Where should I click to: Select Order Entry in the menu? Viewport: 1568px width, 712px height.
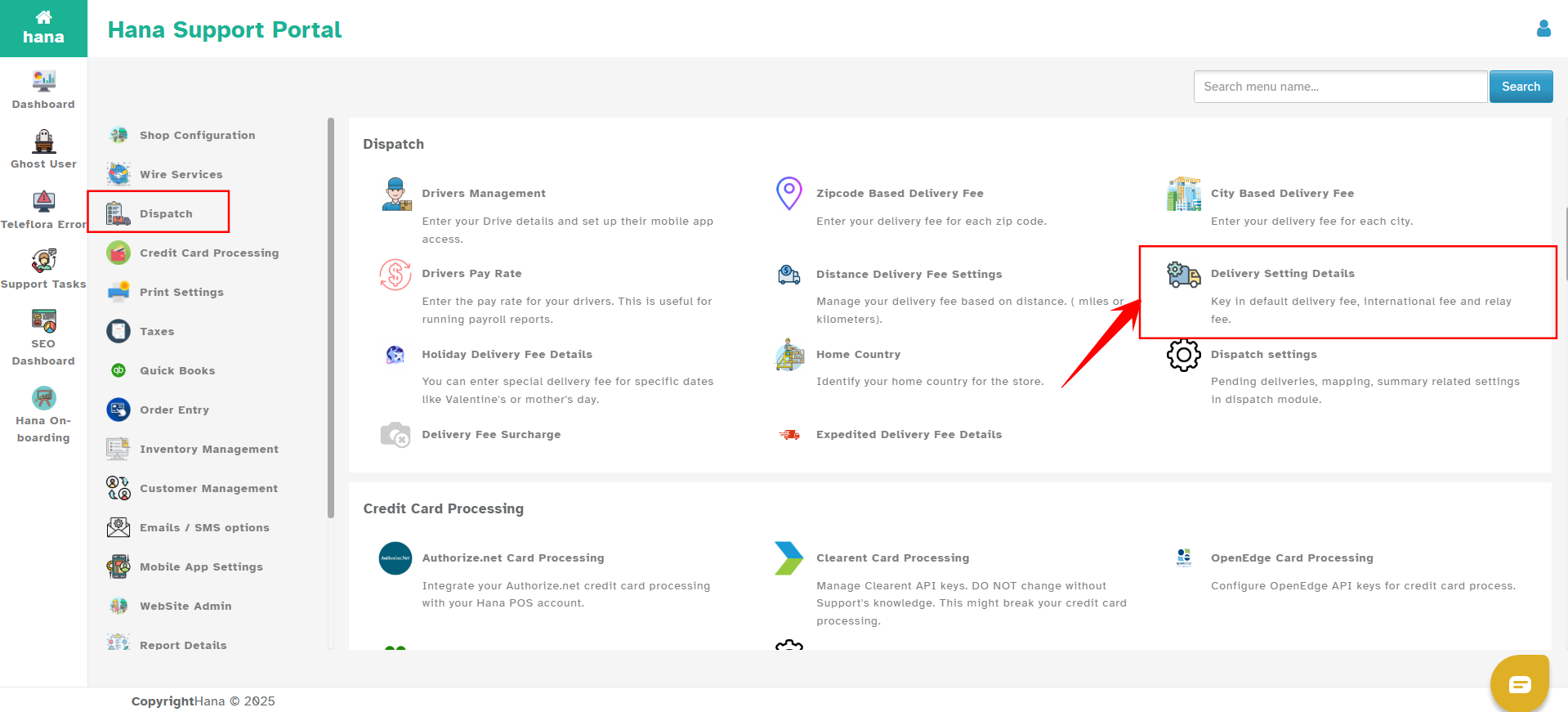[x=174, y=410]
